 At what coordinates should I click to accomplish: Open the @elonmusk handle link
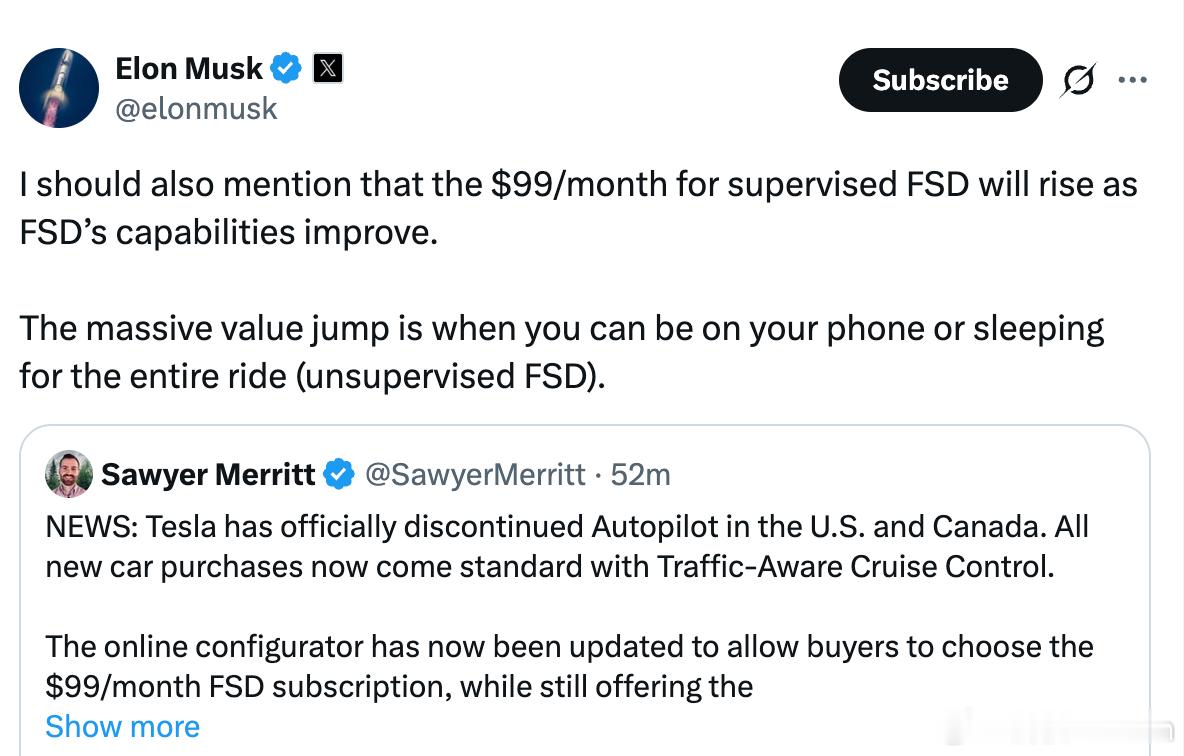[196, 107]
